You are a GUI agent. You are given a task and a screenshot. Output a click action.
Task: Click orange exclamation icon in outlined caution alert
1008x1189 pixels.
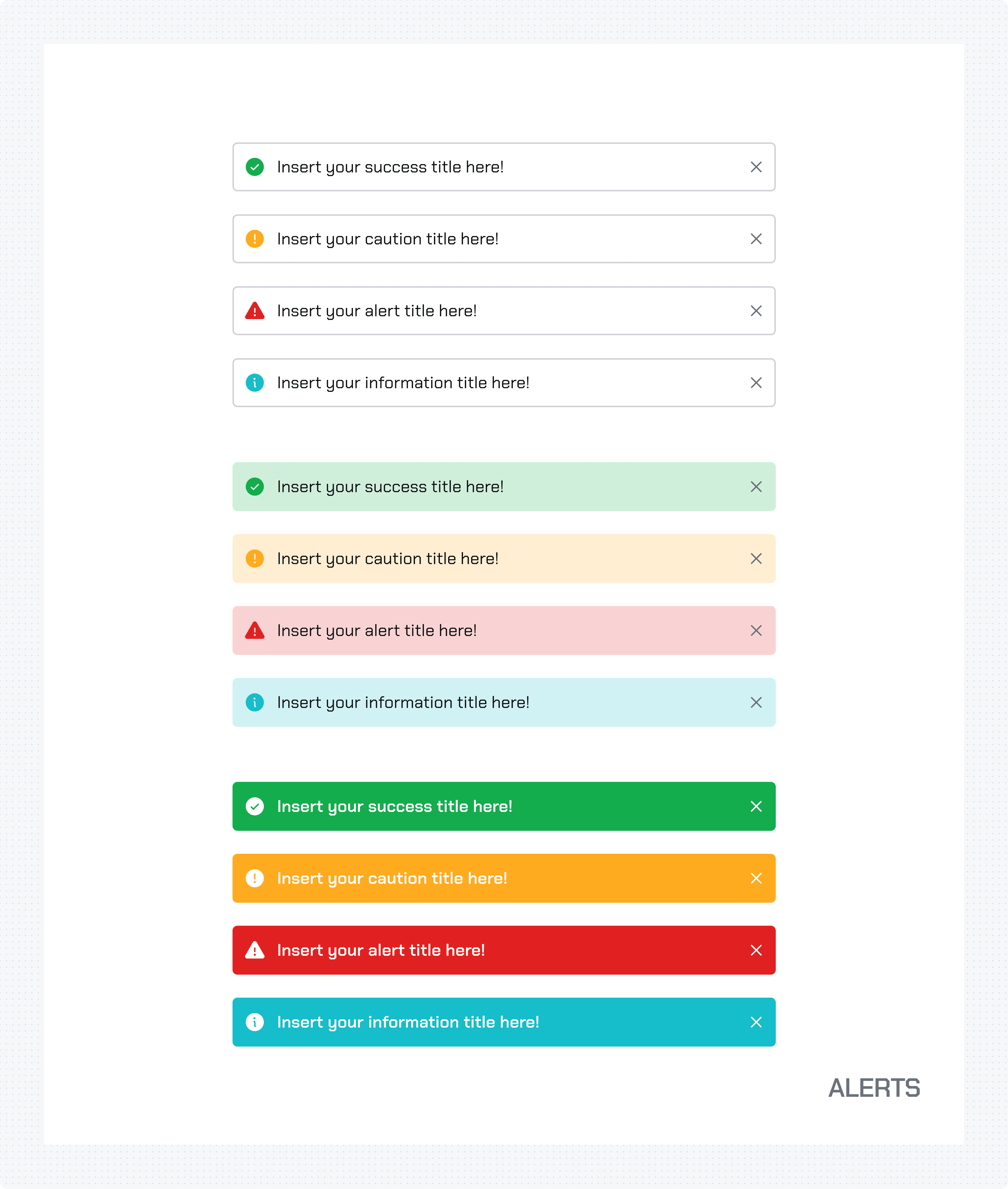coord(255,239)
